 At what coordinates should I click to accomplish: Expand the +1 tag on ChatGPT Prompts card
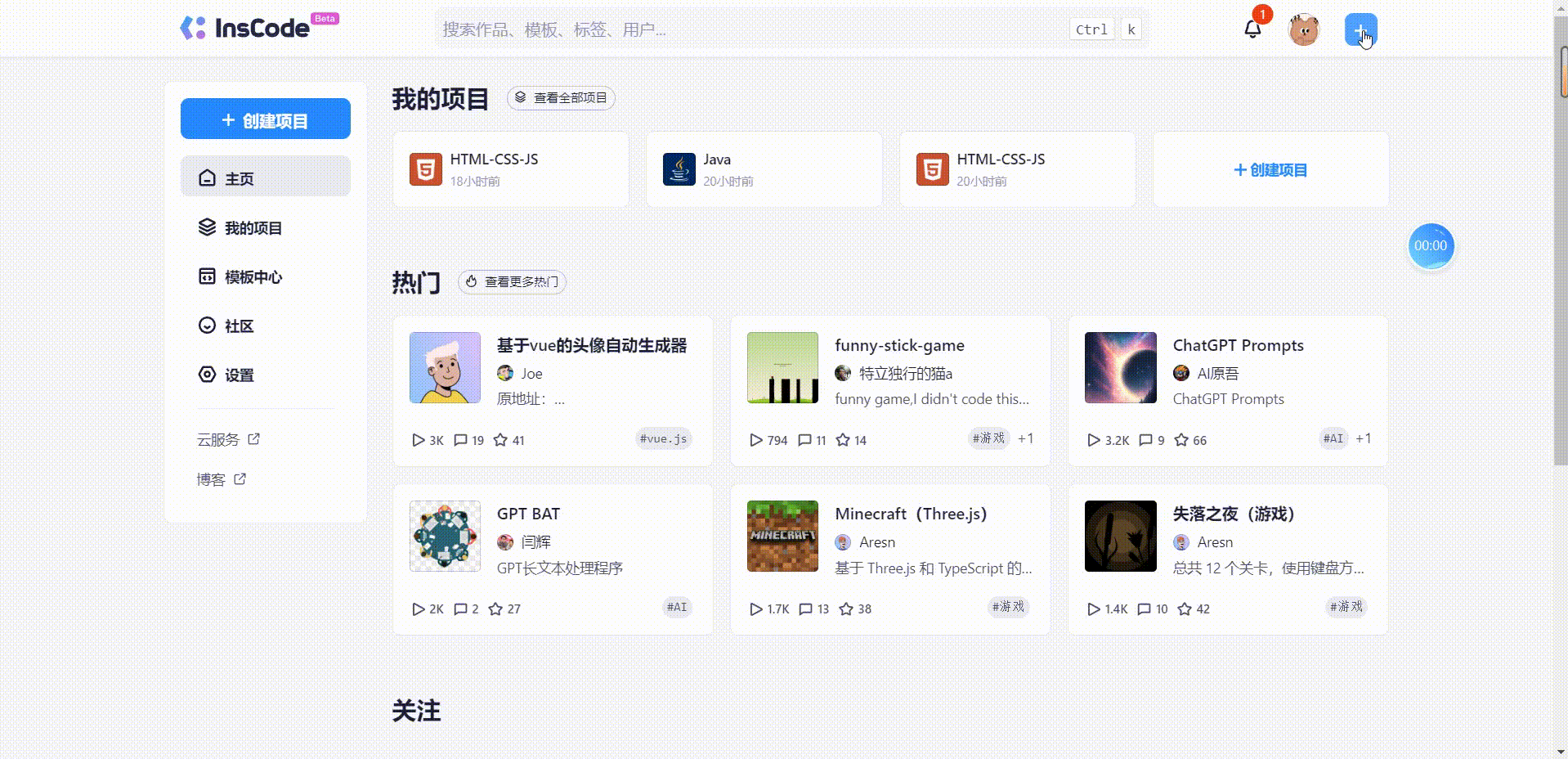pos(1364,438)
